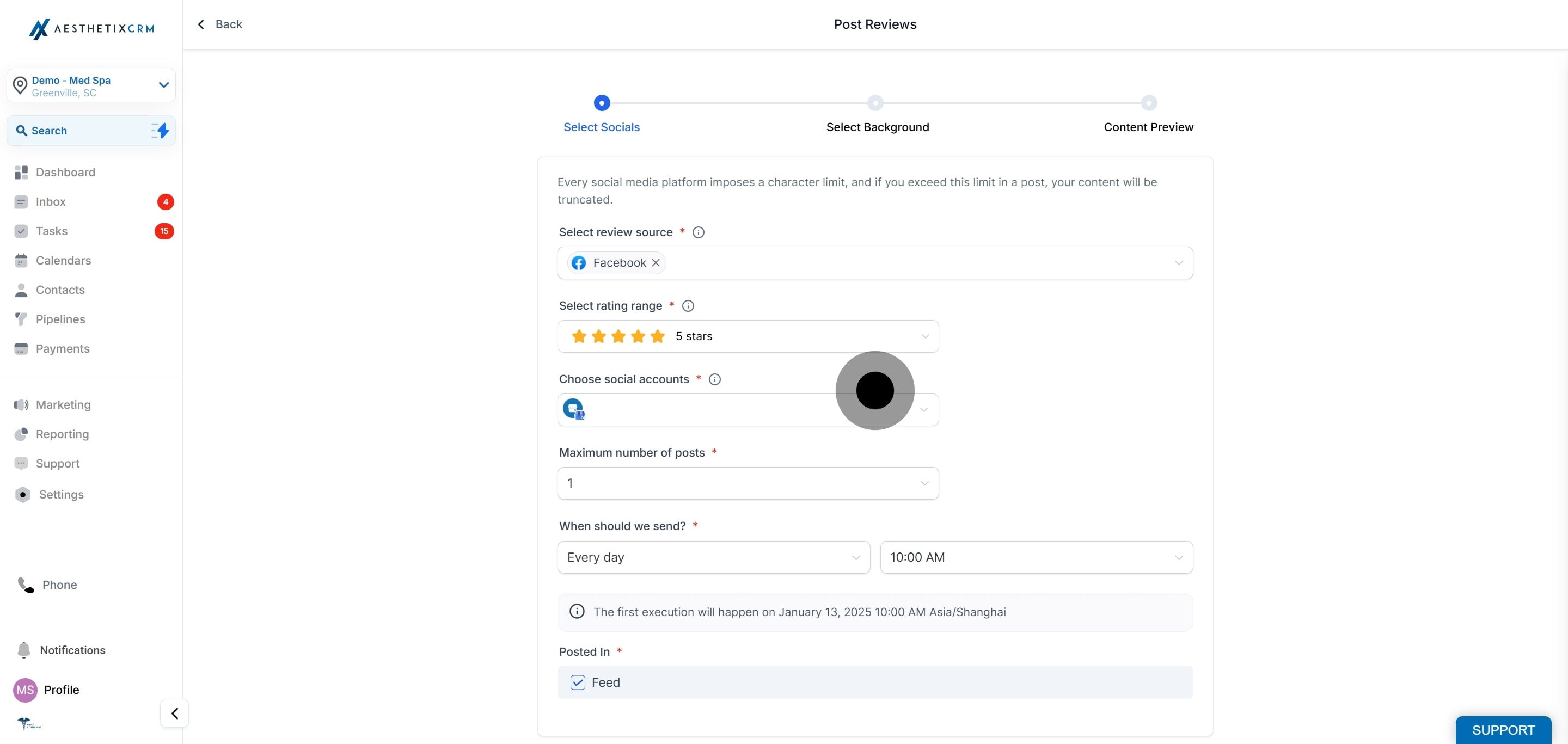Click the Search input field
Screen dimensions: 1568x744
(91, 130)
